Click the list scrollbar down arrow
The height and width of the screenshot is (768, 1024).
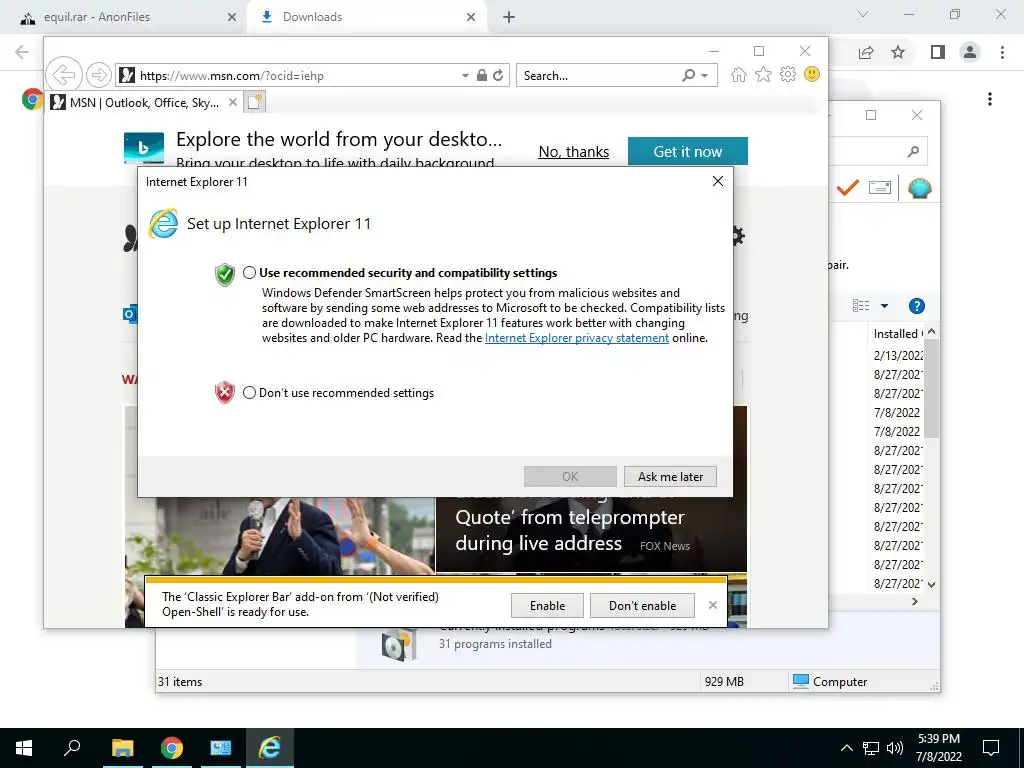pyautogui.click(x=932, y=584)
